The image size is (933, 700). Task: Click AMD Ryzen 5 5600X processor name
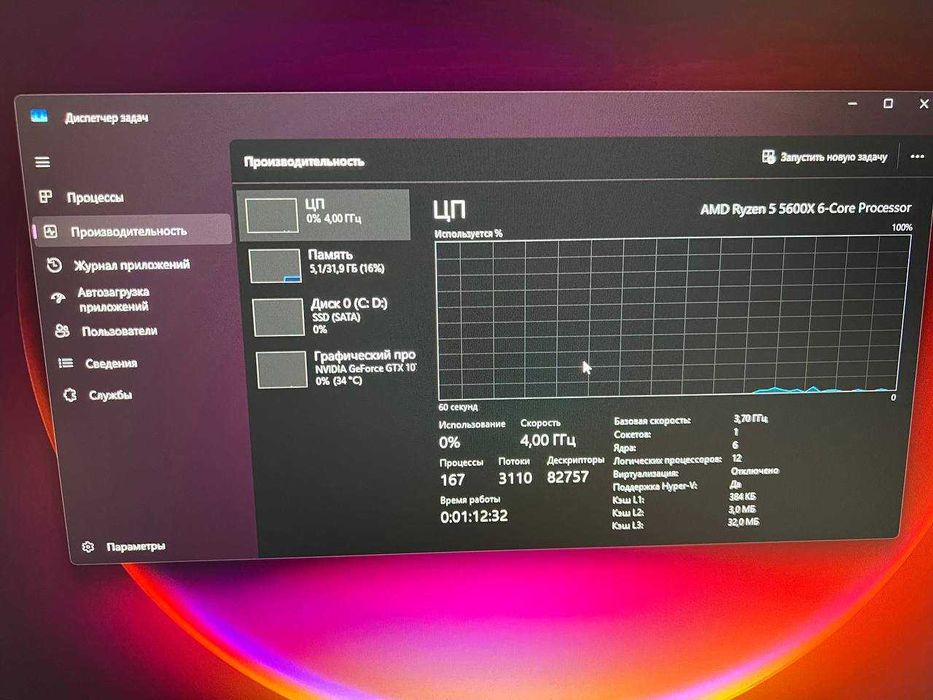806,208
